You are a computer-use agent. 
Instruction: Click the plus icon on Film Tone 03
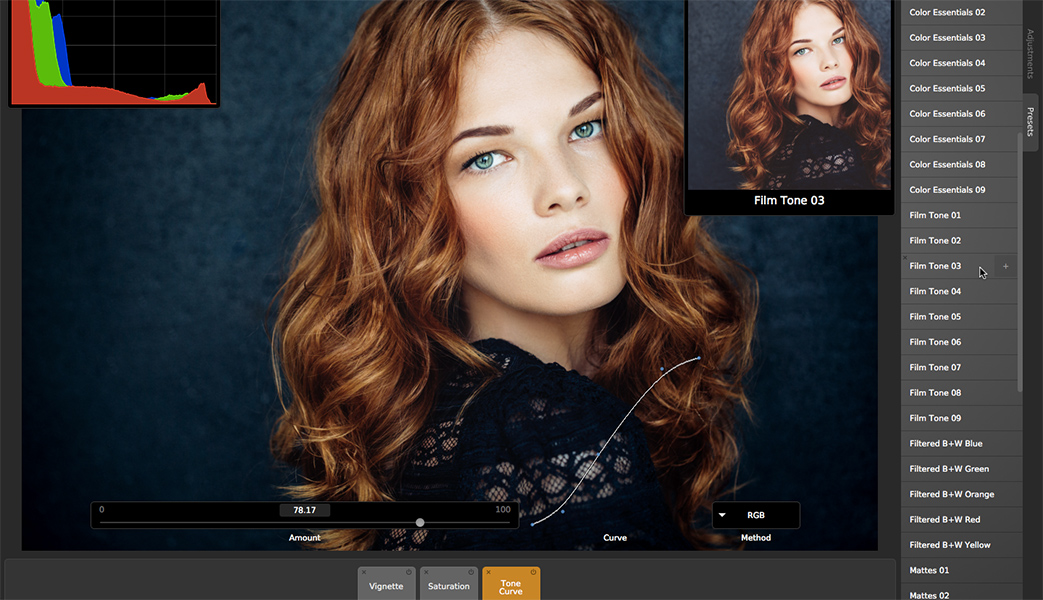[1005, 267]
